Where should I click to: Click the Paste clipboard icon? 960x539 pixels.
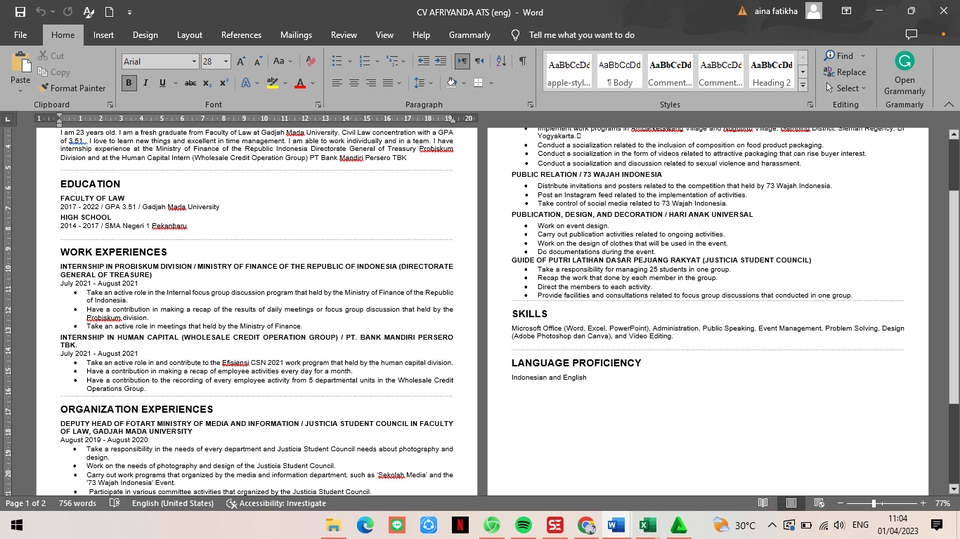pos(20,62)
